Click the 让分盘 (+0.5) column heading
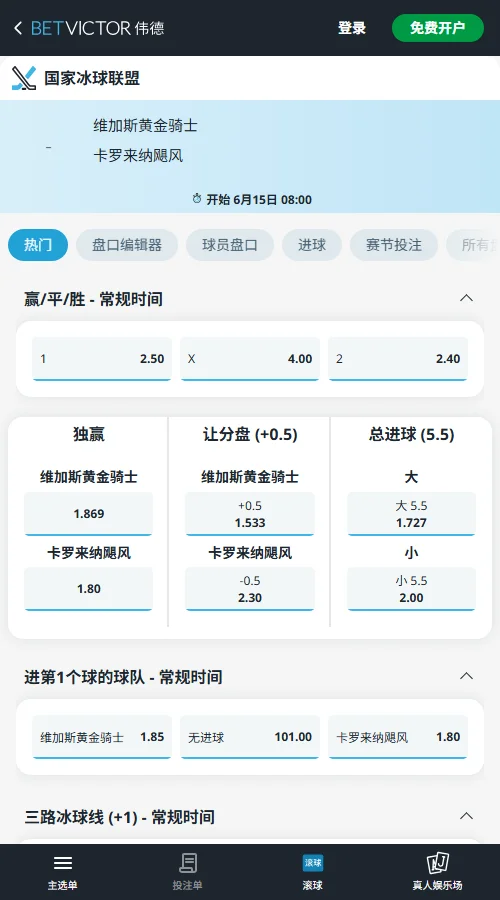This screenshot has width=500, height=900. [250, 435]
